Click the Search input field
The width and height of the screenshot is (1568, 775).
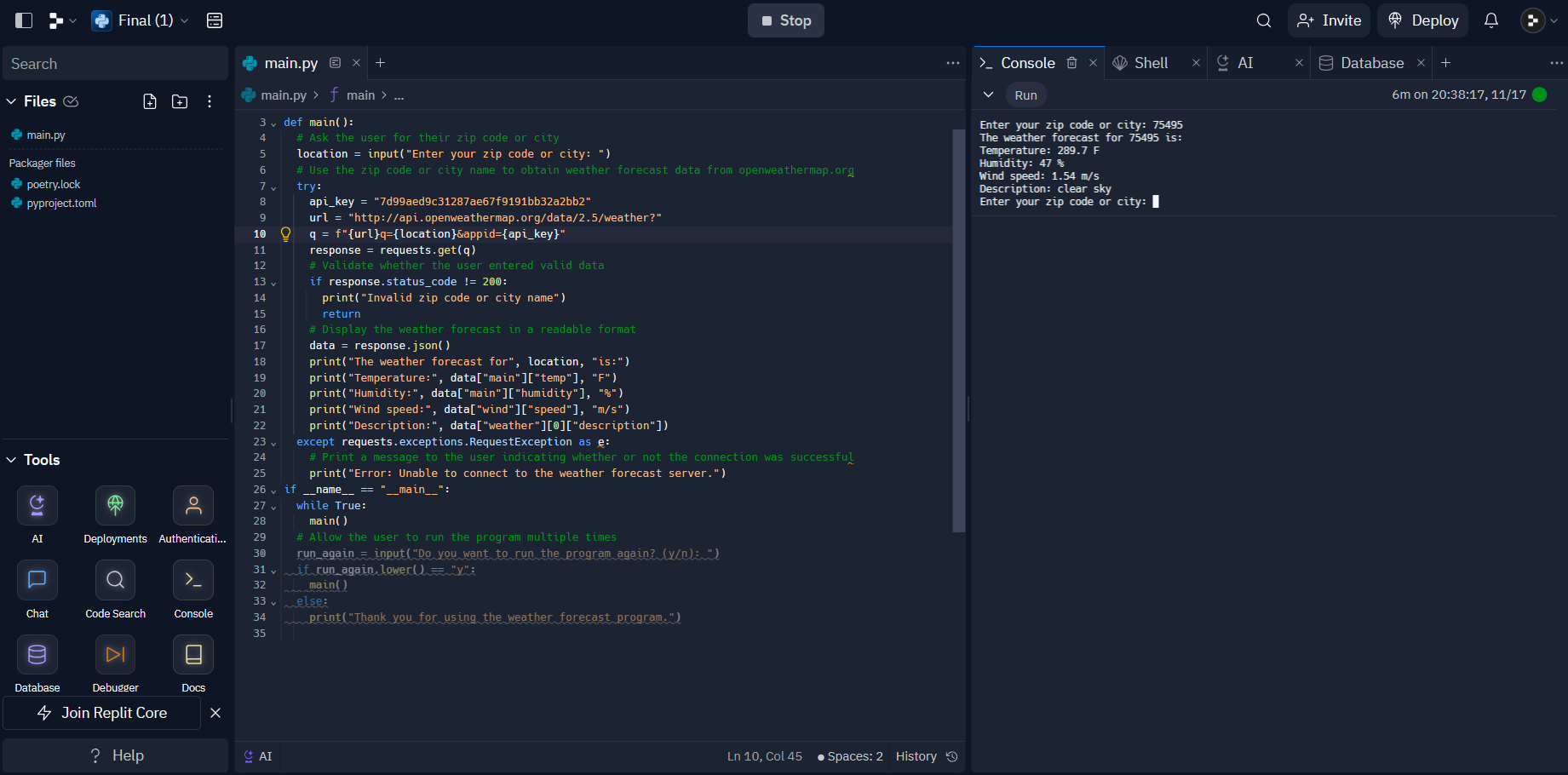click(115, 64)
